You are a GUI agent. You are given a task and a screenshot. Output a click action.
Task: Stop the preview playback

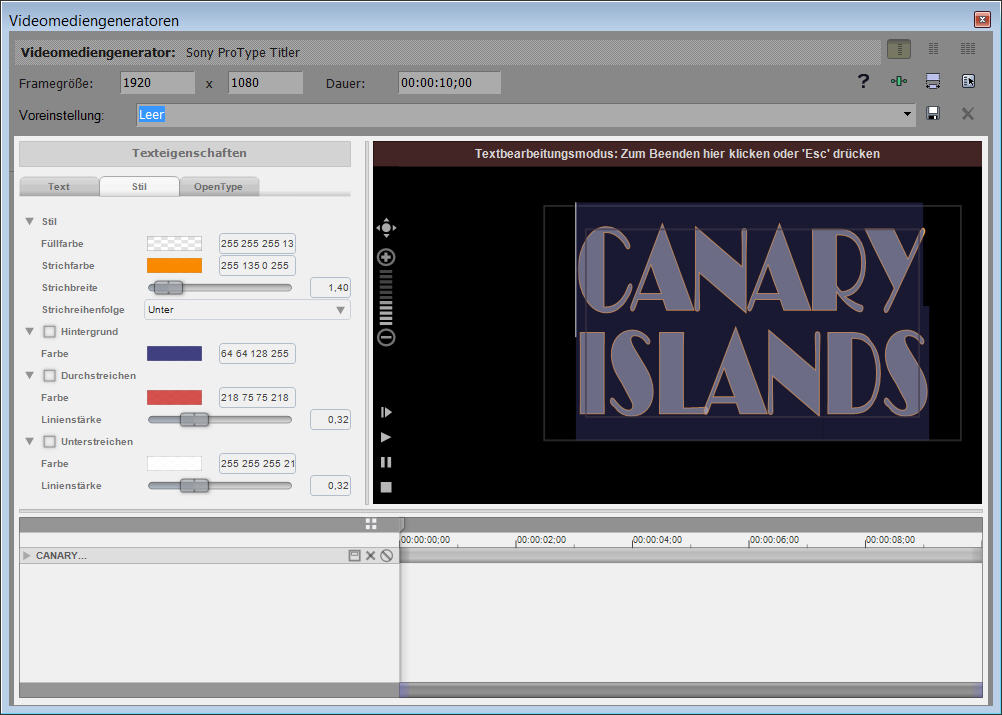tap(386, 487)
